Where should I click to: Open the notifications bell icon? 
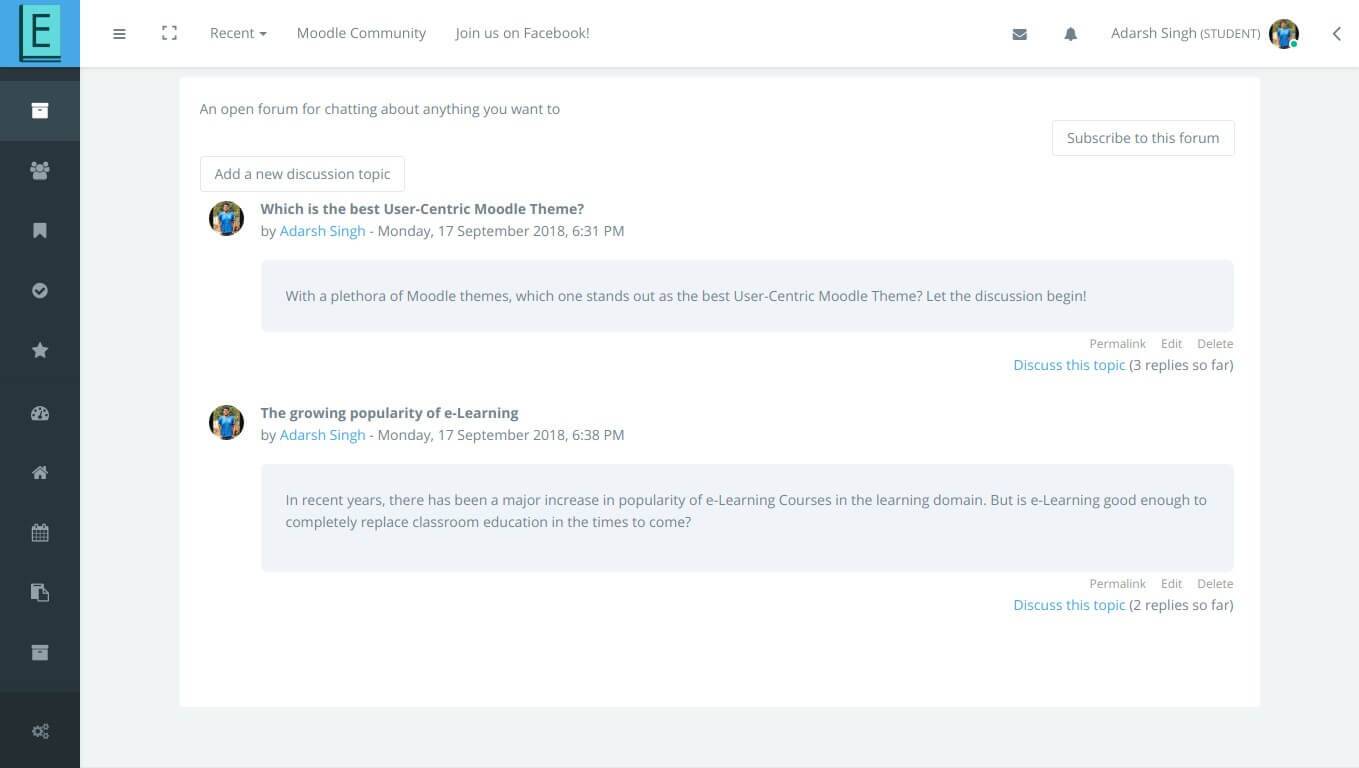pyautogui.click(x=1070, y=34)
